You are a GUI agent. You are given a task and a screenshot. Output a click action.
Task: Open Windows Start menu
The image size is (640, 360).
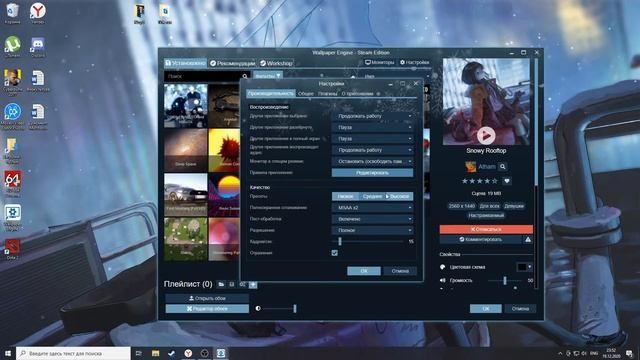[x=8, y=353]
